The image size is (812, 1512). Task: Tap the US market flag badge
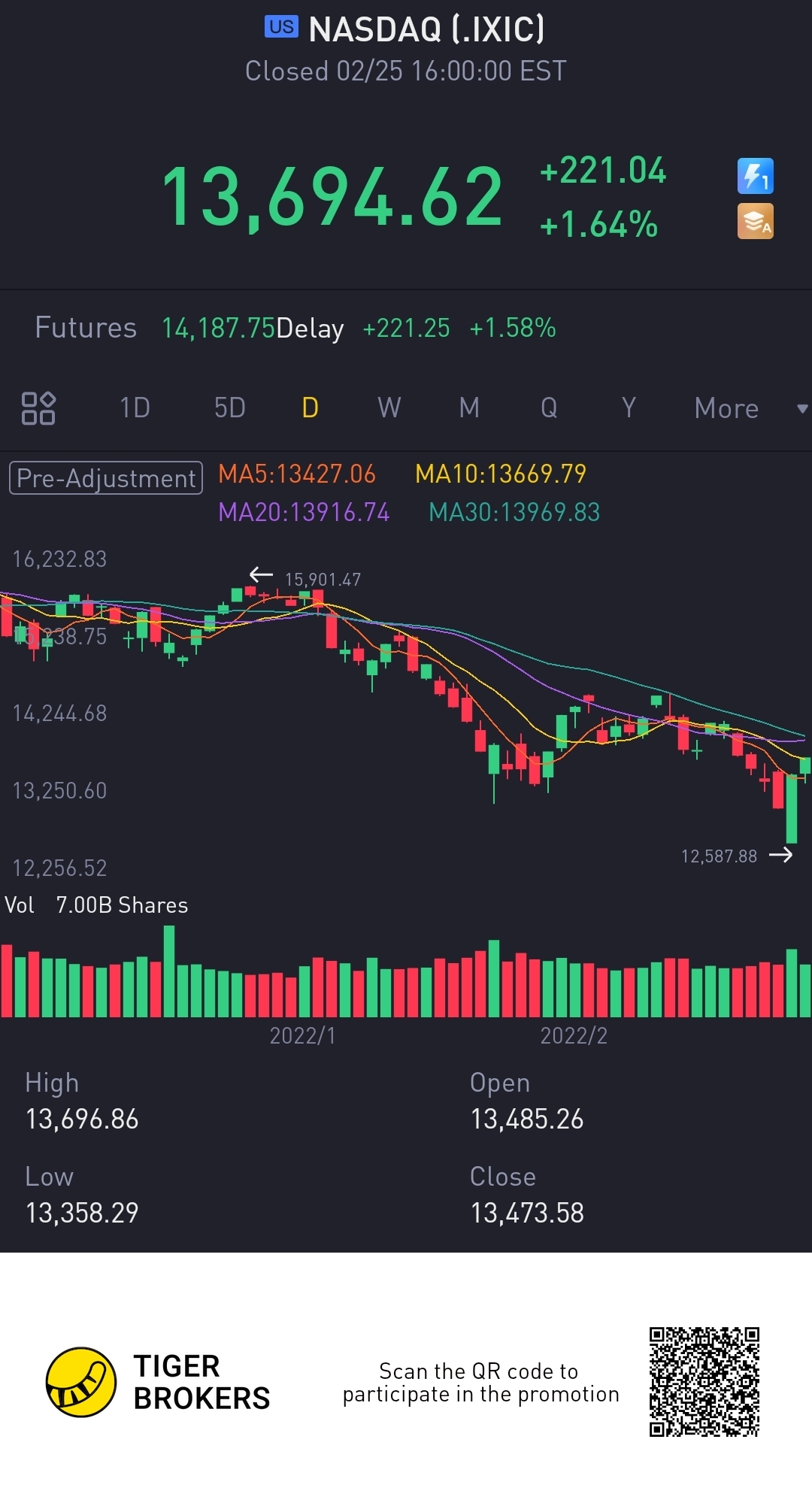pos(281,27)
